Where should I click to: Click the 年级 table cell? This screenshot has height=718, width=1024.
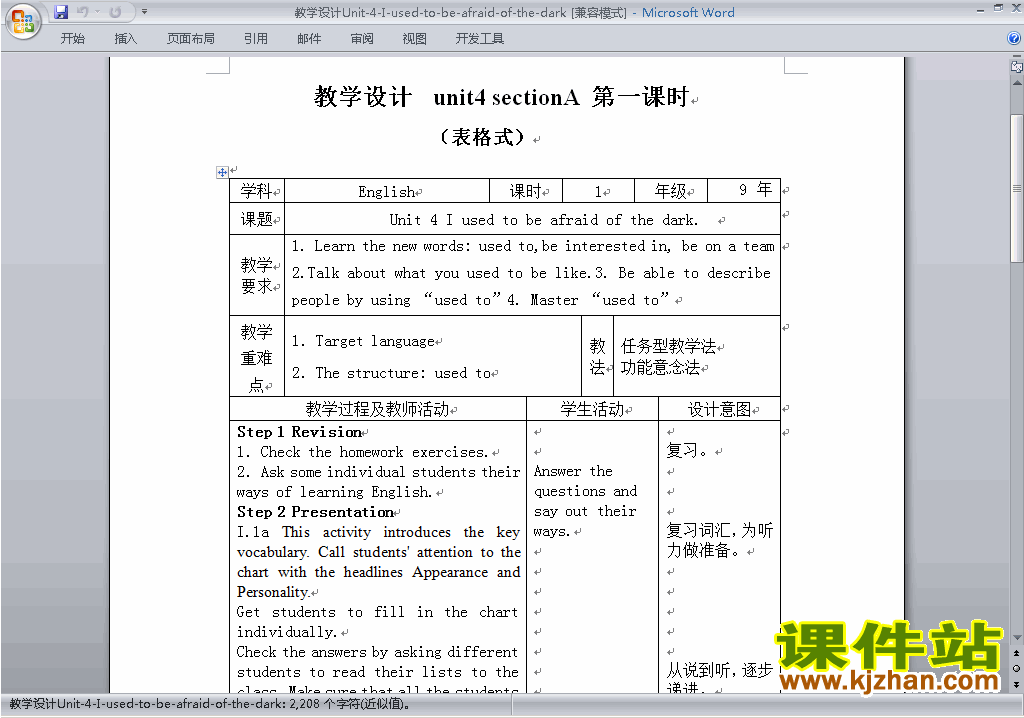click(671, 191)
